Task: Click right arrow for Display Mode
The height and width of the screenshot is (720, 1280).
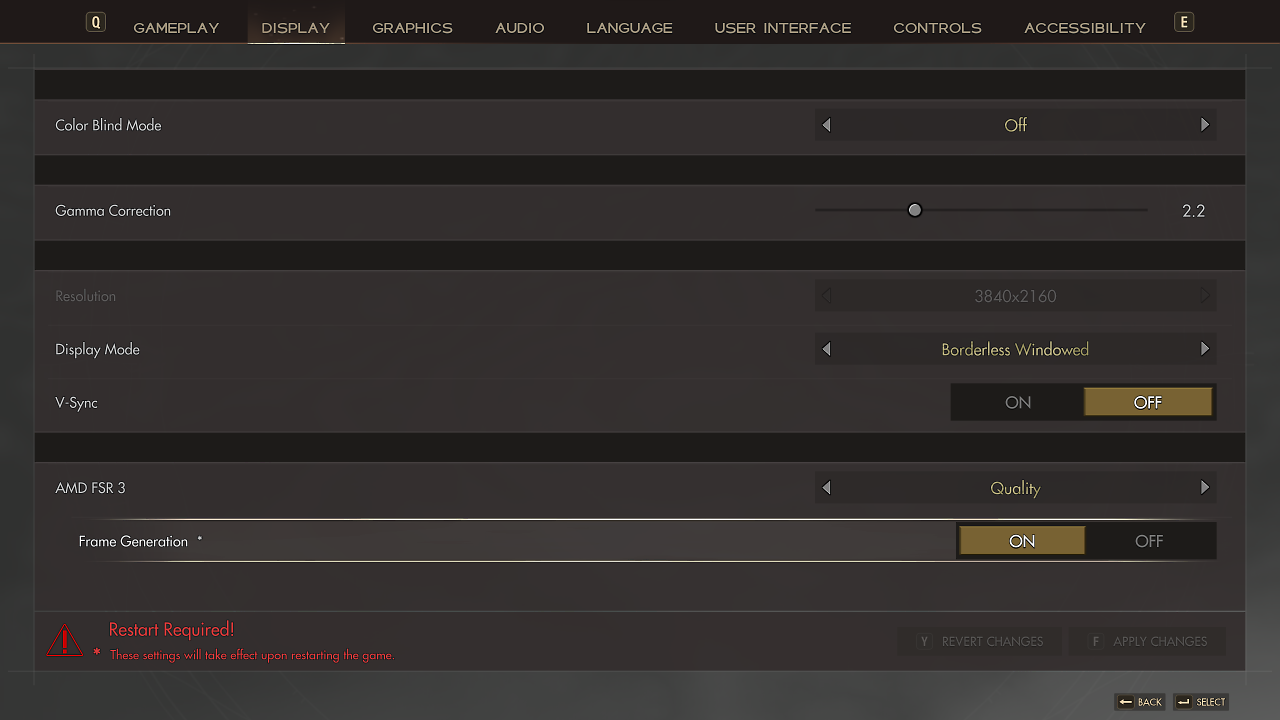Action: (1205, 349)
